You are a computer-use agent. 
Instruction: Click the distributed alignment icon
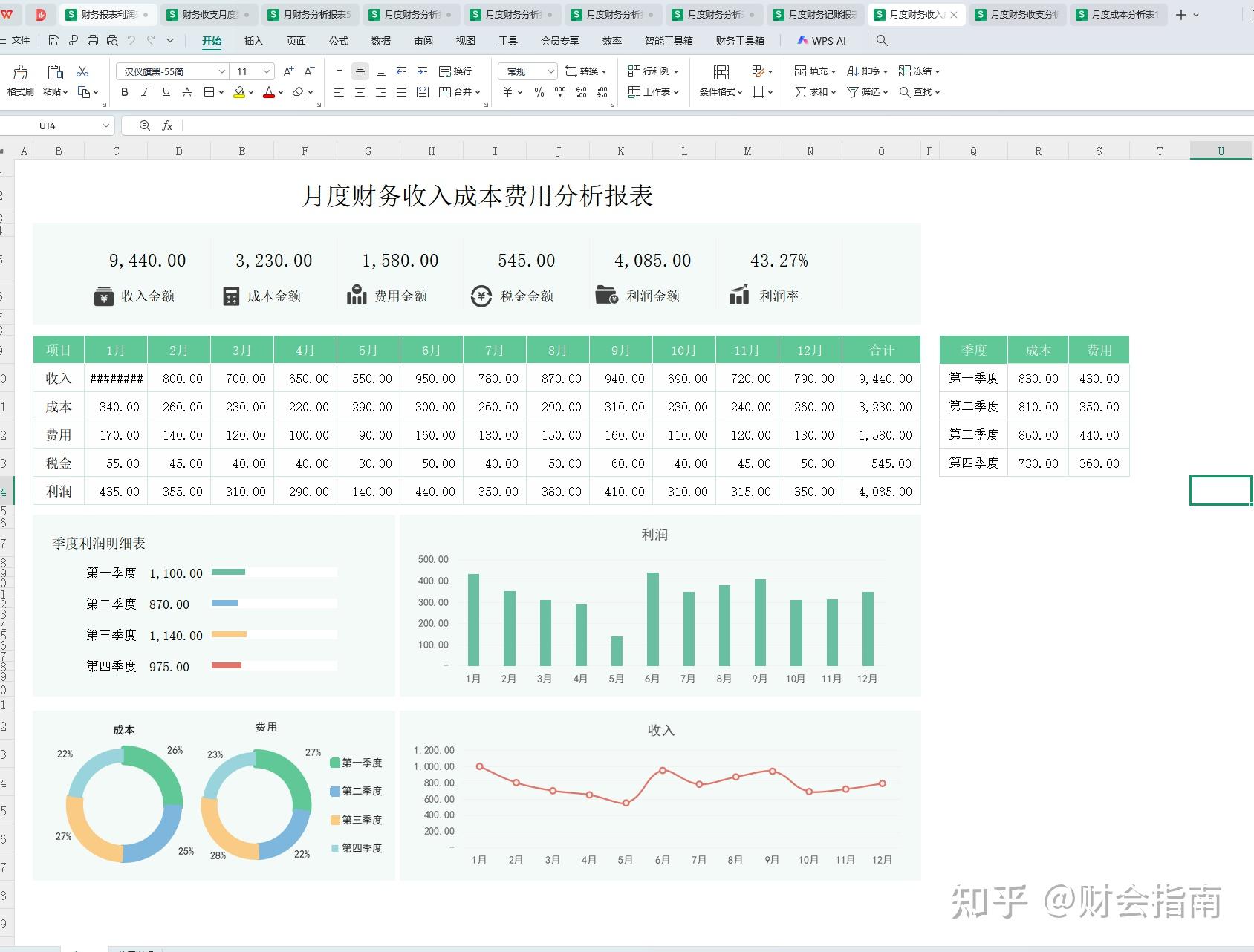(x=422, y=92)
